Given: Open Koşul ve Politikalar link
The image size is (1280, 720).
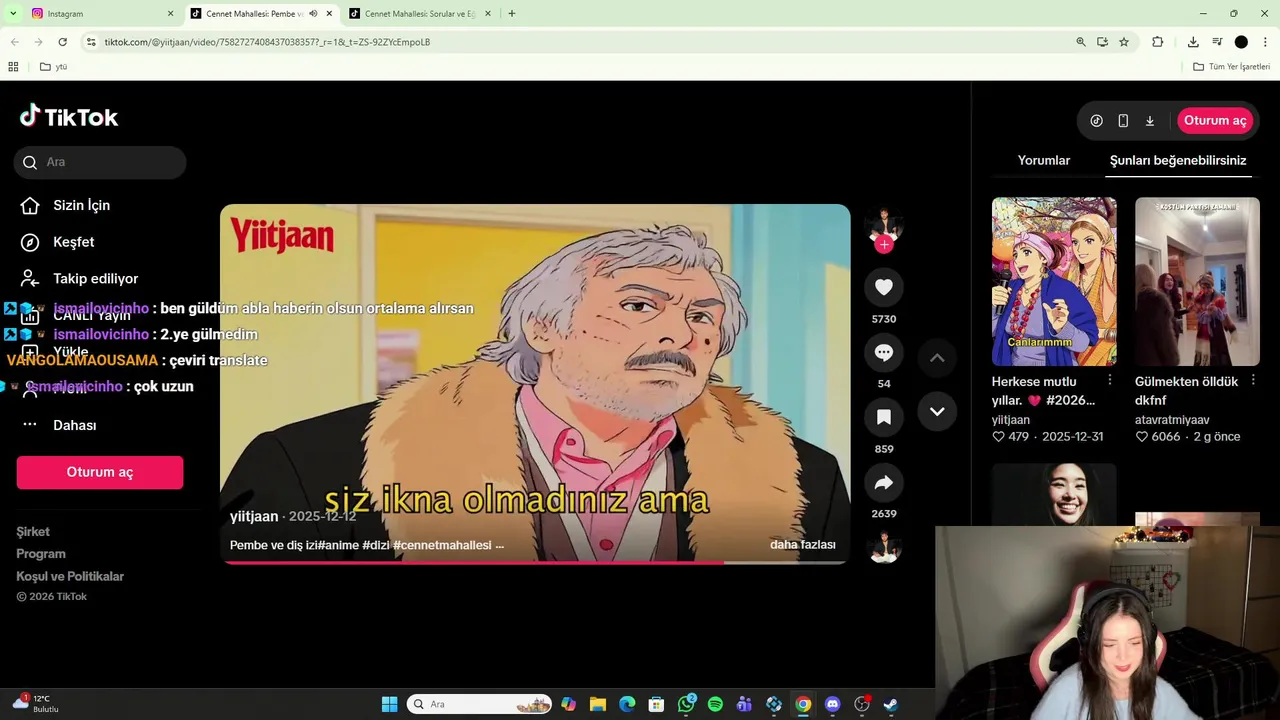Looking at the screenshot, I should tap(70, 576).
